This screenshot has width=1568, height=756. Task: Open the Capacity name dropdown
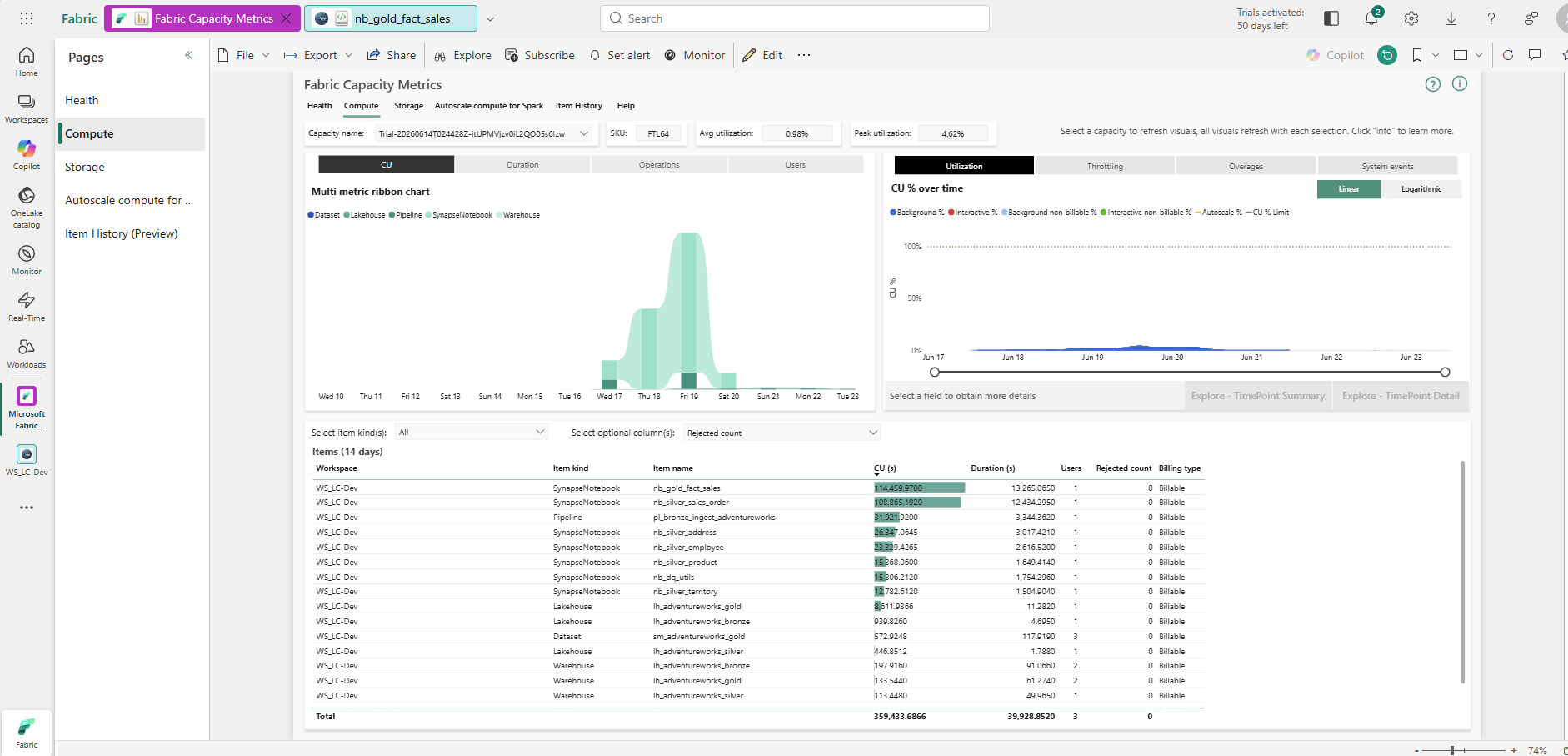[x=483, y=133]
